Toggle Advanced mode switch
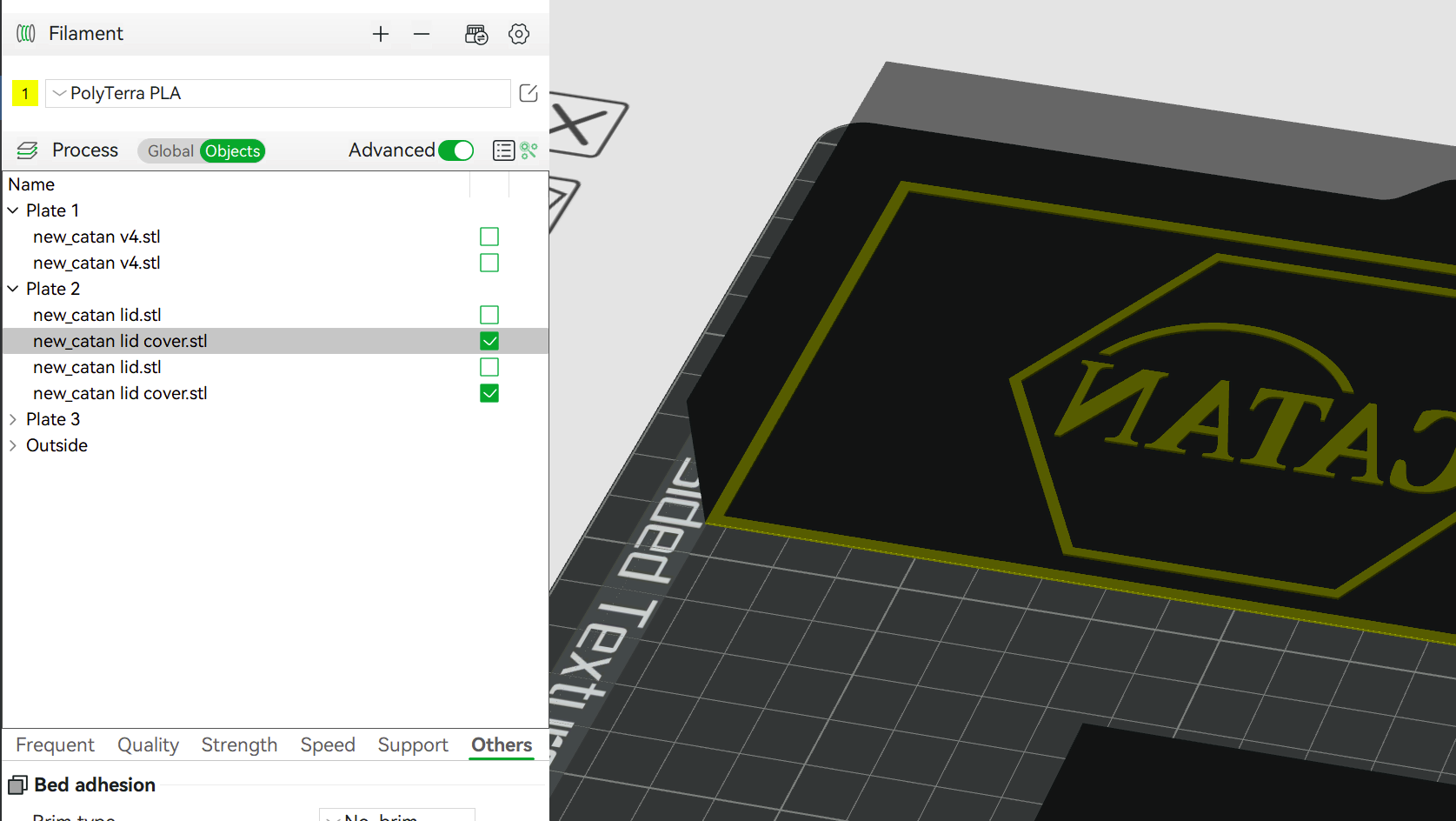The height and width of the screenshot is (821, 1456). 456,150
